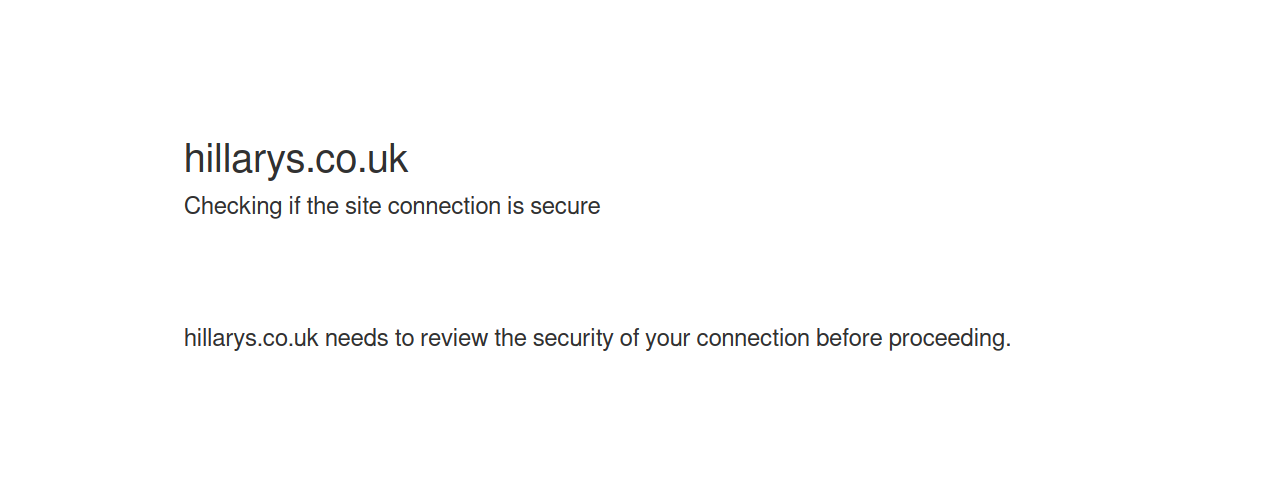Click the word 'proceeding.' ending the paragraph
This screenshot has width=1280, height=480.
pyautogui.click(x=950, y=338)
